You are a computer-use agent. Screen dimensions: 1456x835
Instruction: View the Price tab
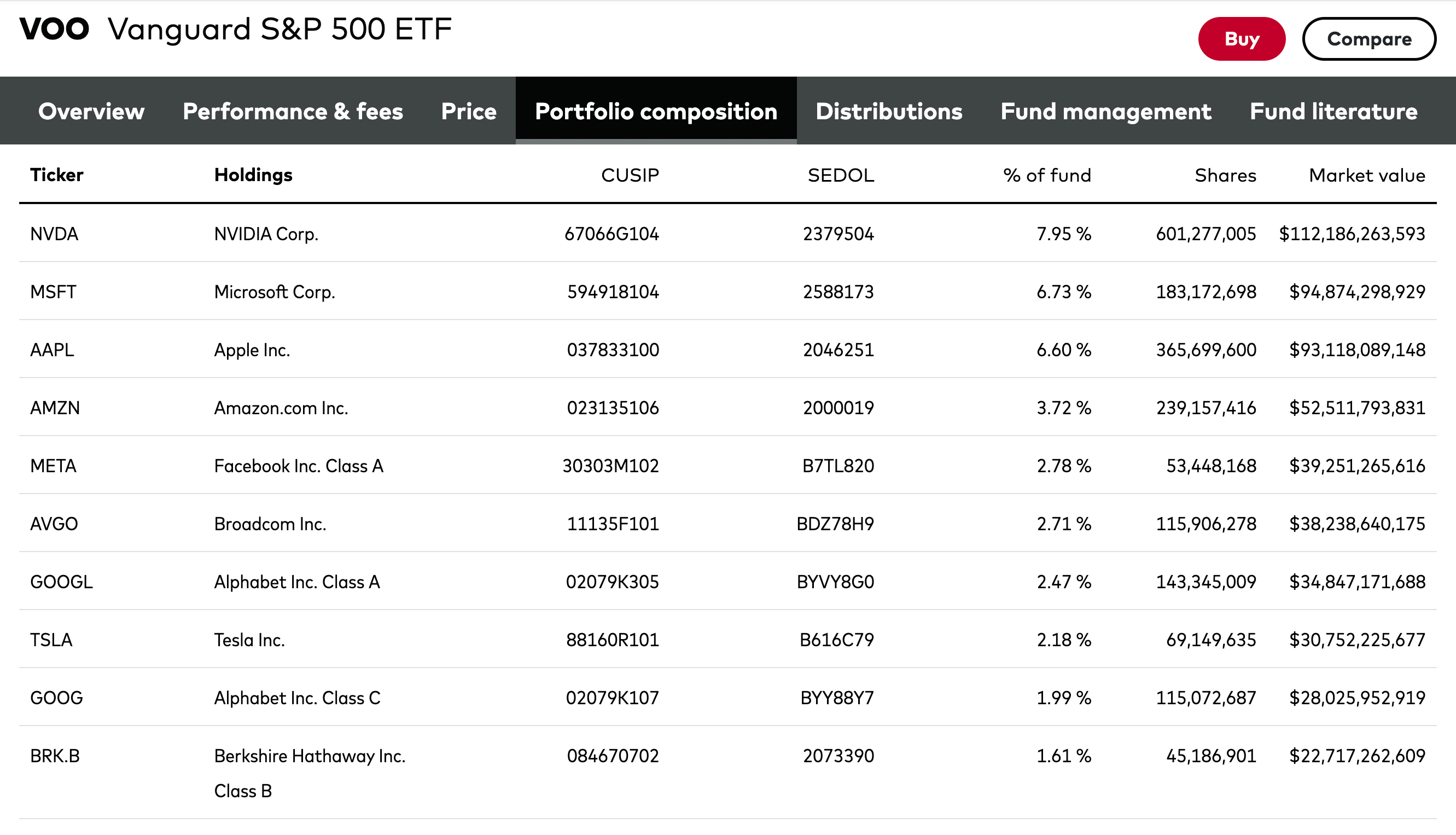click(469, 111)
